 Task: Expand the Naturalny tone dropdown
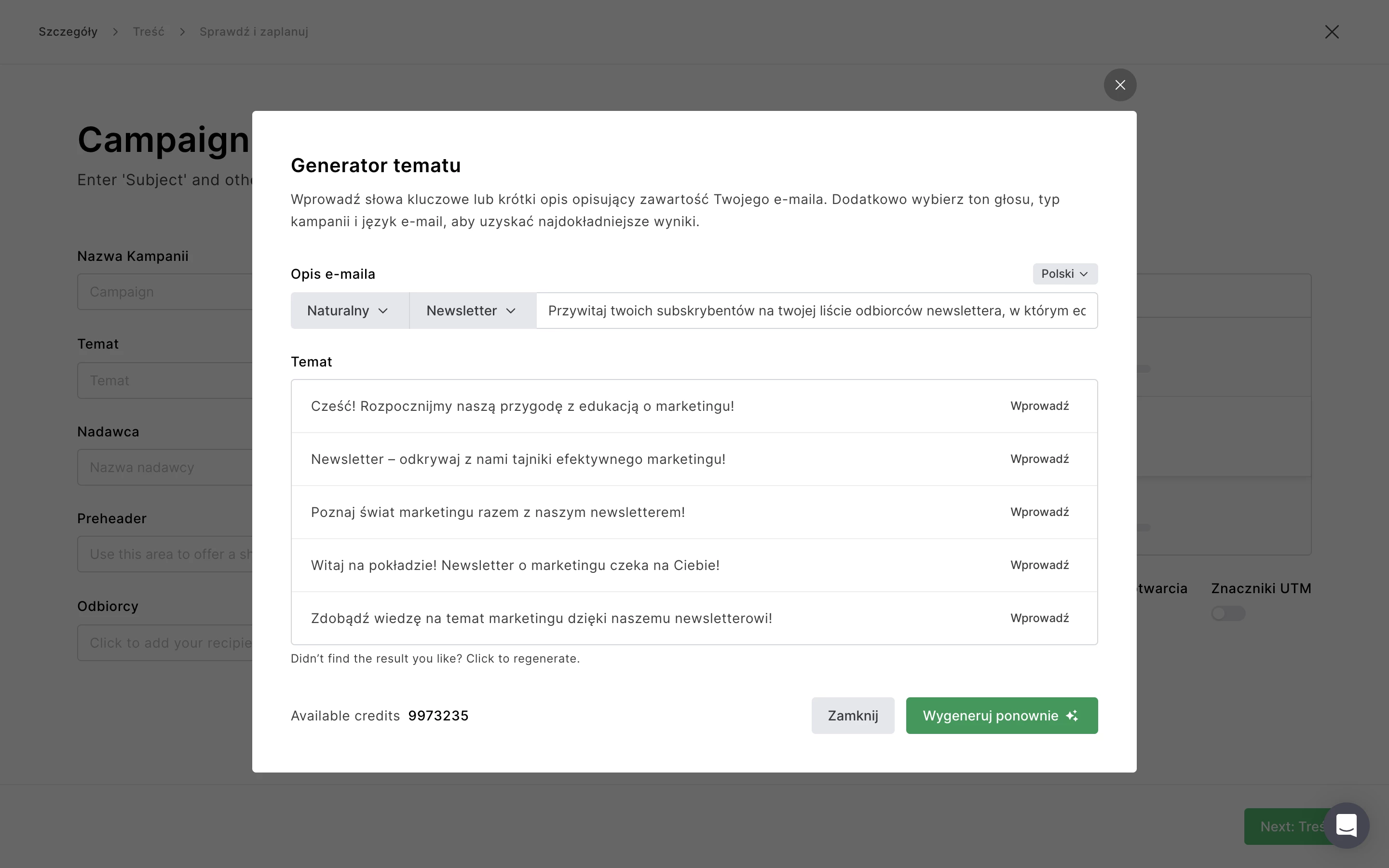tap(349, 311)
